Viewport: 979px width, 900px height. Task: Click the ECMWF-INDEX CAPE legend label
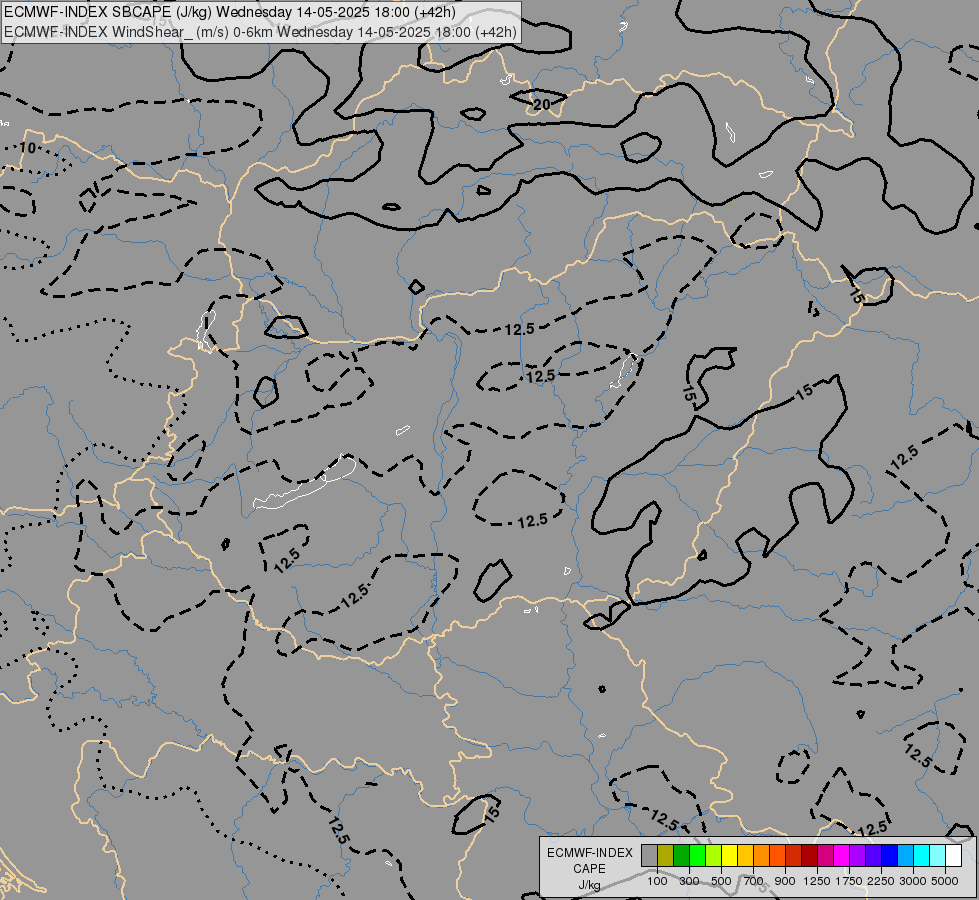[x=589, y=861]
